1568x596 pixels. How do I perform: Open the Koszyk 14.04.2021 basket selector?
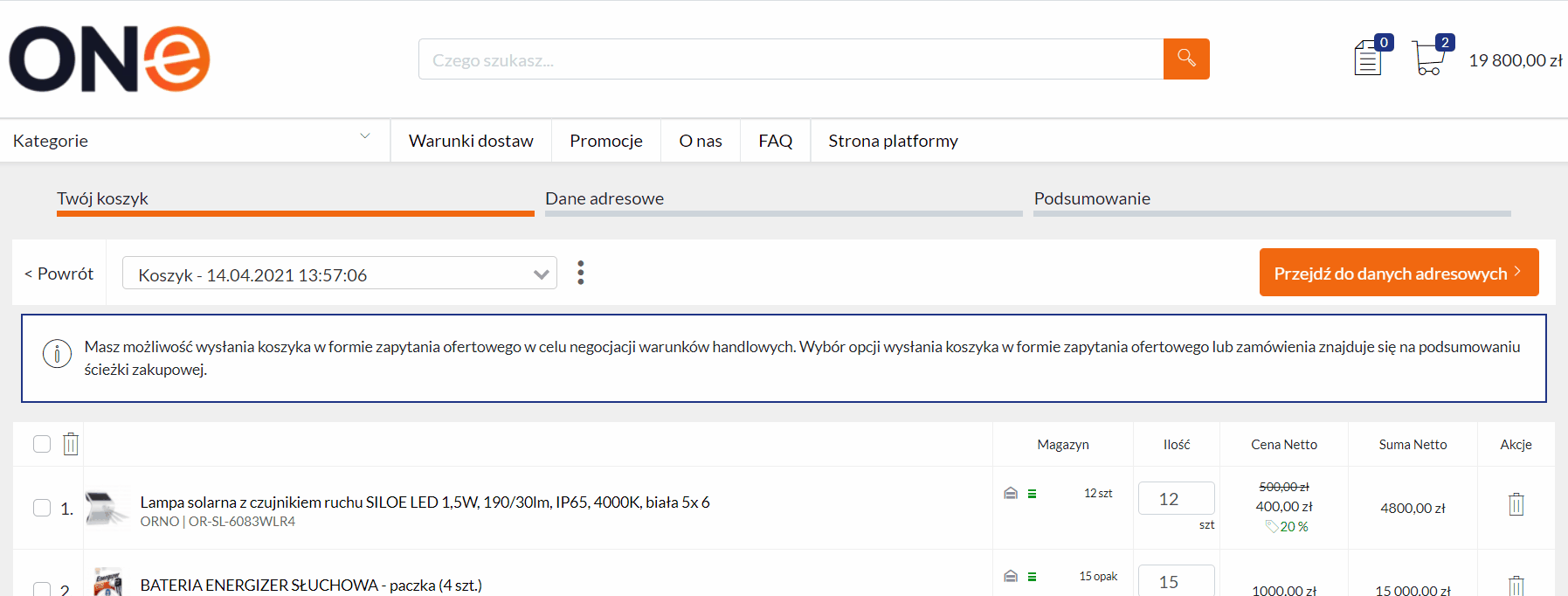[x=340, y=274]
